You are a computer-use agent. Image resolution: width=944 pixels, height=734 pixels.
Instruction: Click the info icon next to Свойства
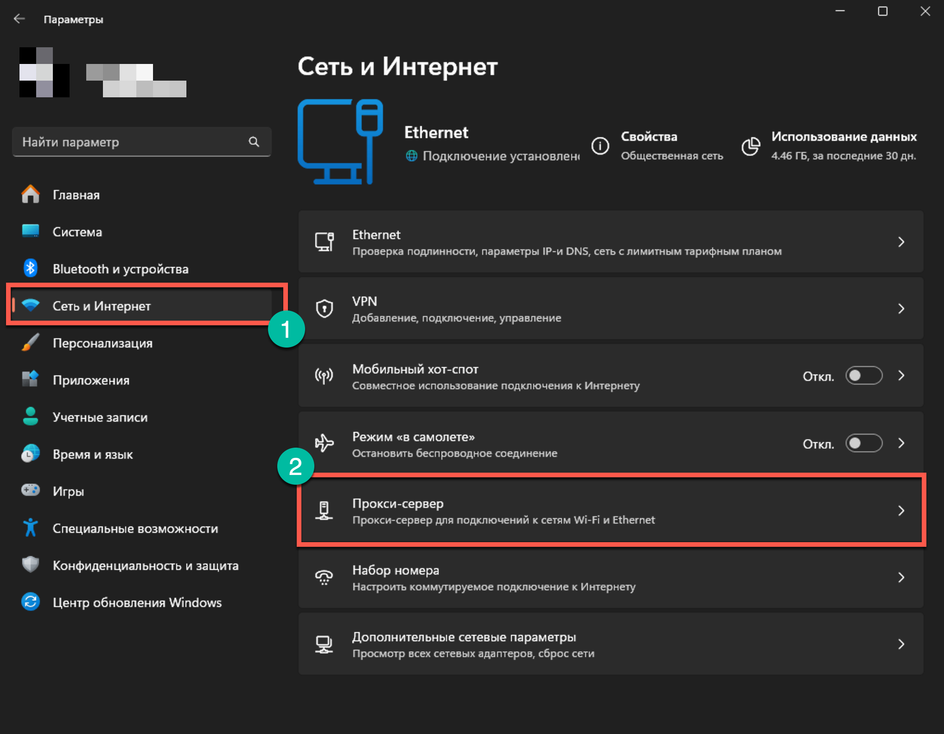[600, 146]
